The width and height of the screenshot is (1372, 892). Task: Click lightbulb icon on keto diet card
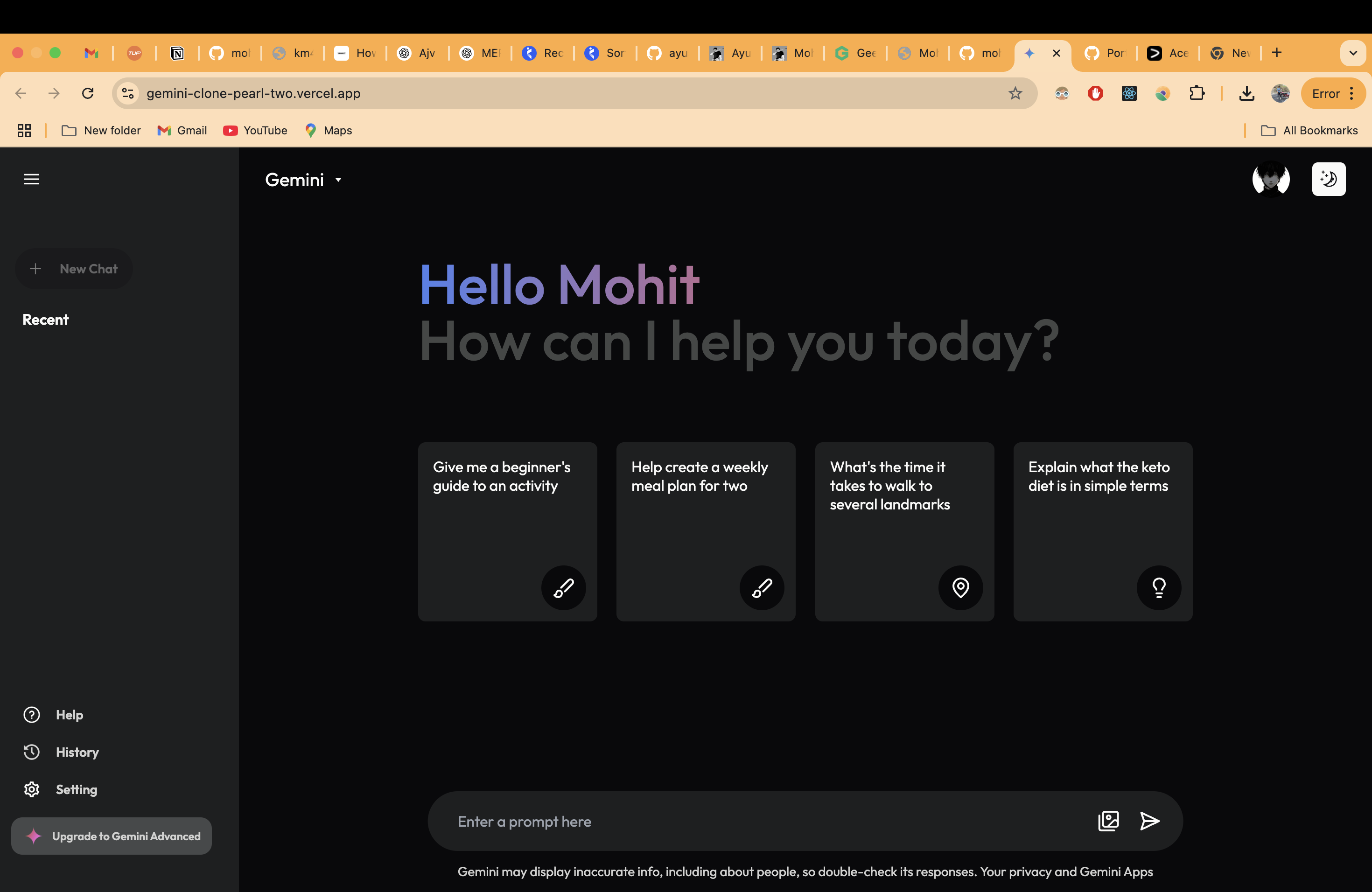pyautogui.click(x=1159, y=587)
